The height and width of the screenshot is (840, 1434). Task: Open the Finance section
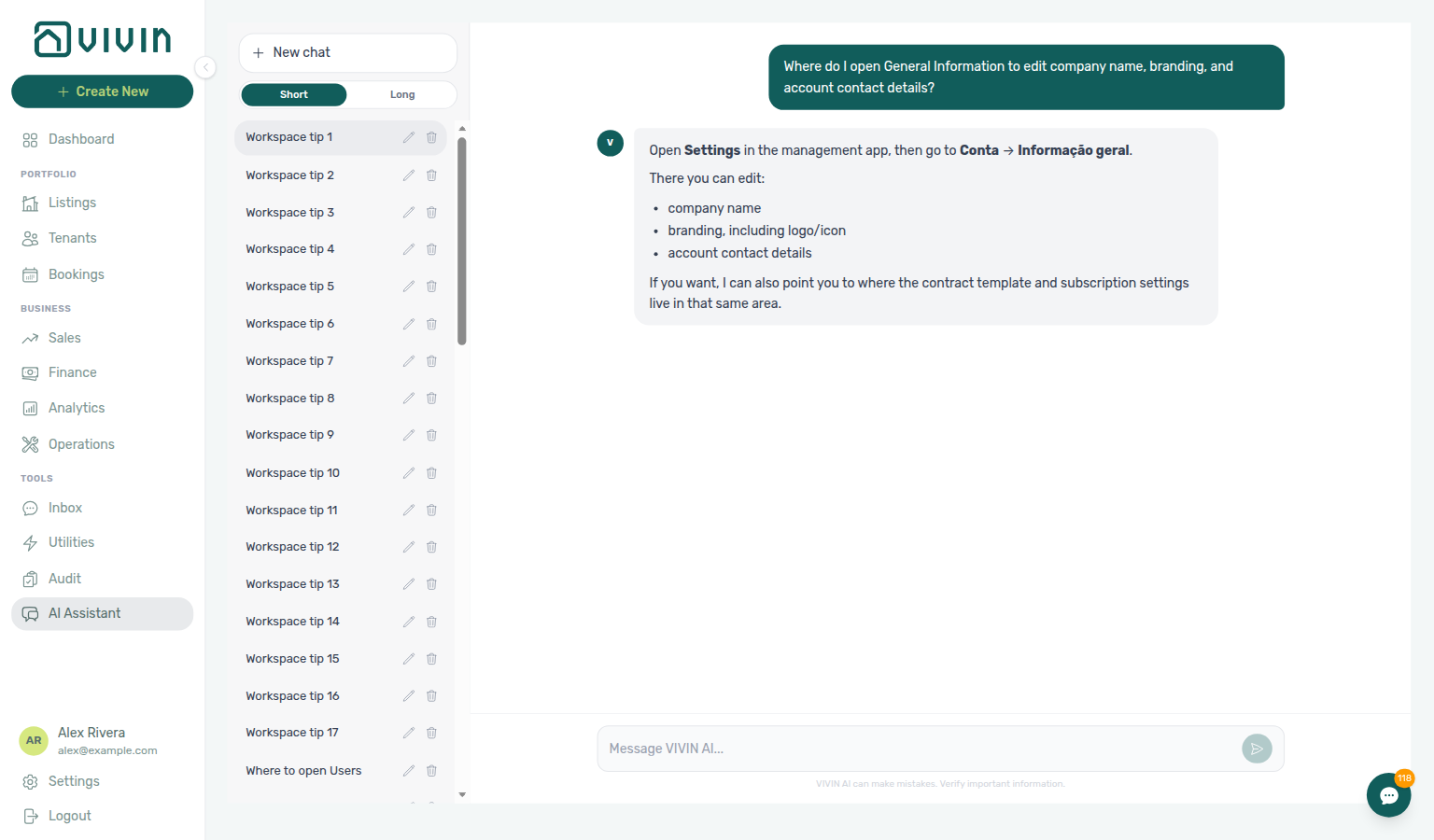tap(103, 372)
